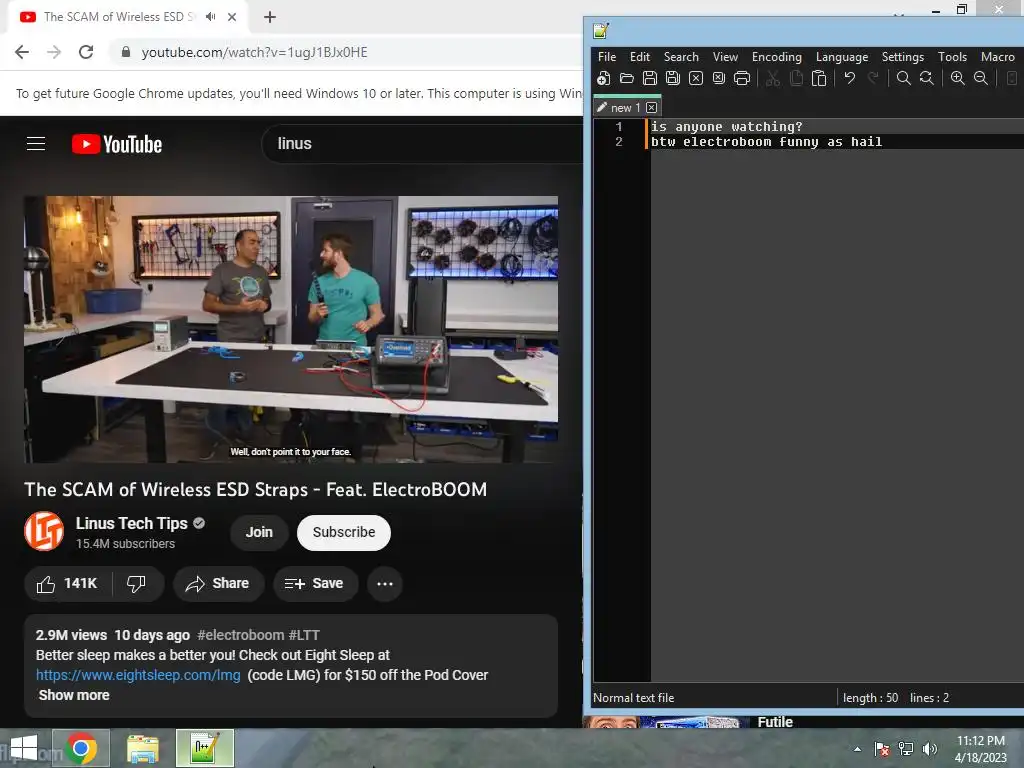Click the Open file icon in Notepad++
This screenshot has width=1024, height=768.
(x=627, y=78)
